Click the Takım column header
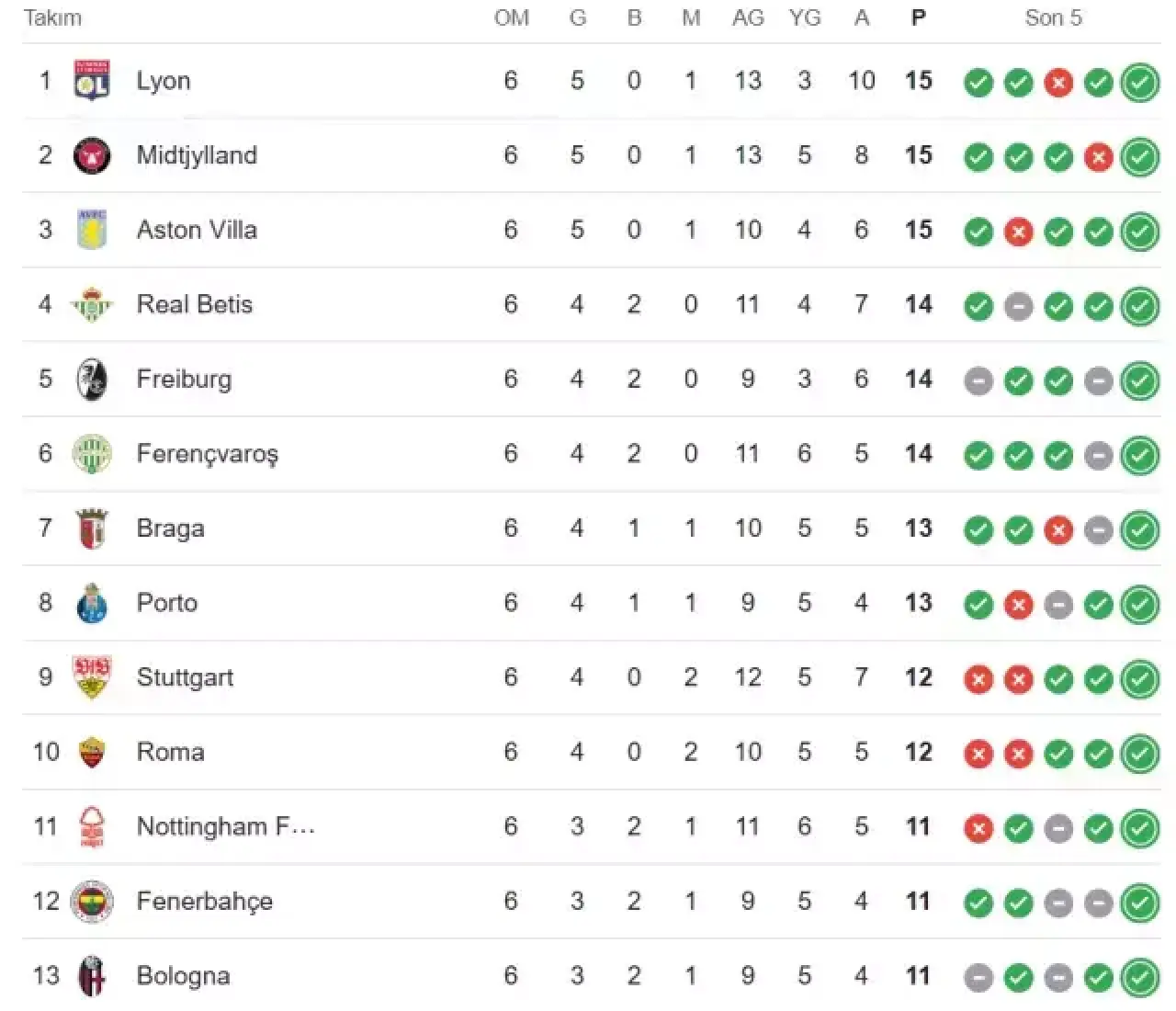This screenshot has width=1176, height=1011. (x=52, y=17)
